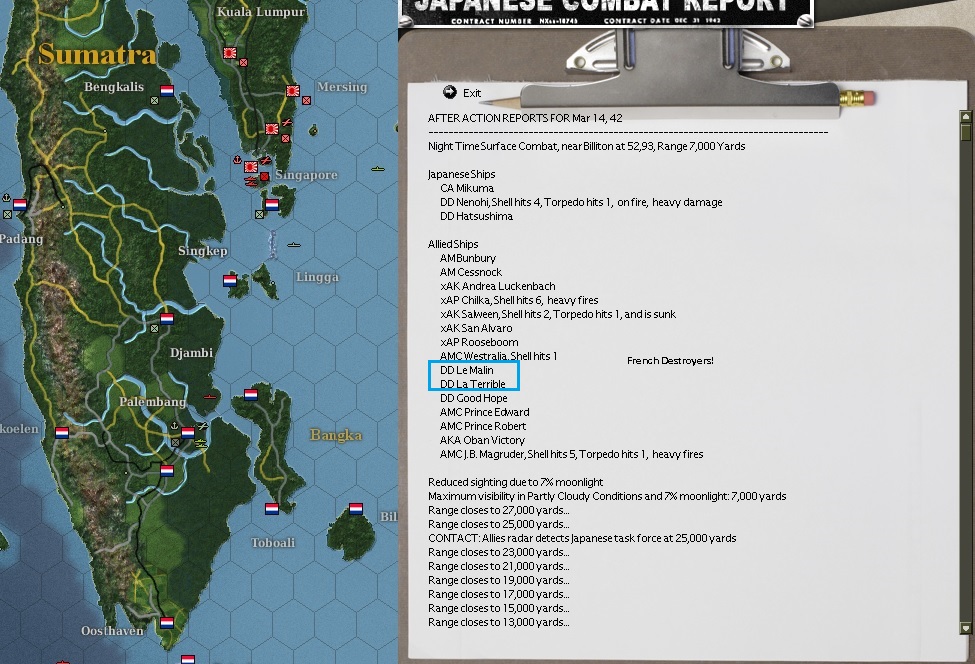Select the red ship icon northeast of Palembang
The width and height of the screenshot is (975, 664).
click(210, 397)
